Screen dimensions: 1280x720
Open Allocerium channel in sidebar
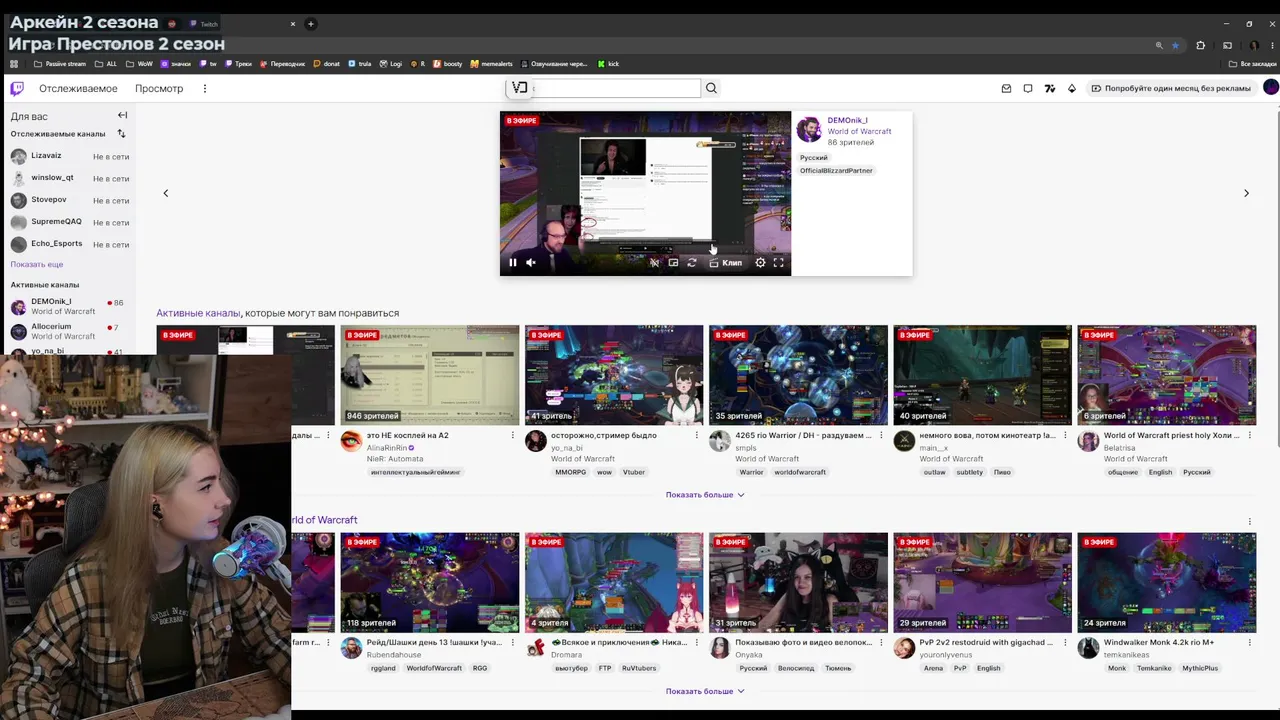coord(70,331)
